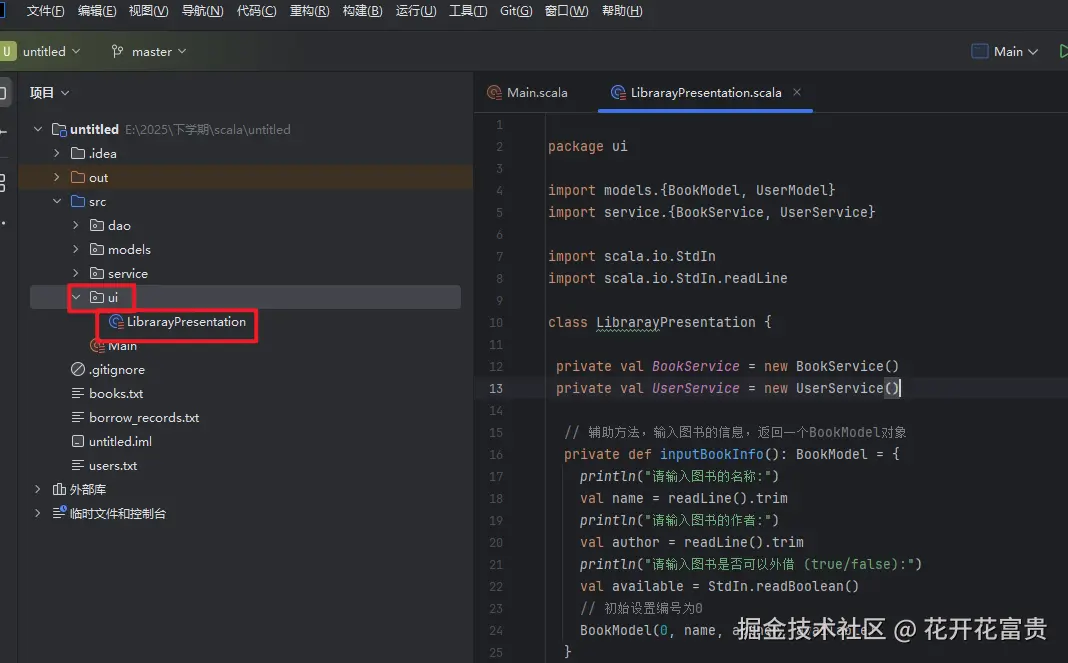
Task: Expand the .idea folder
Action: 57,153
